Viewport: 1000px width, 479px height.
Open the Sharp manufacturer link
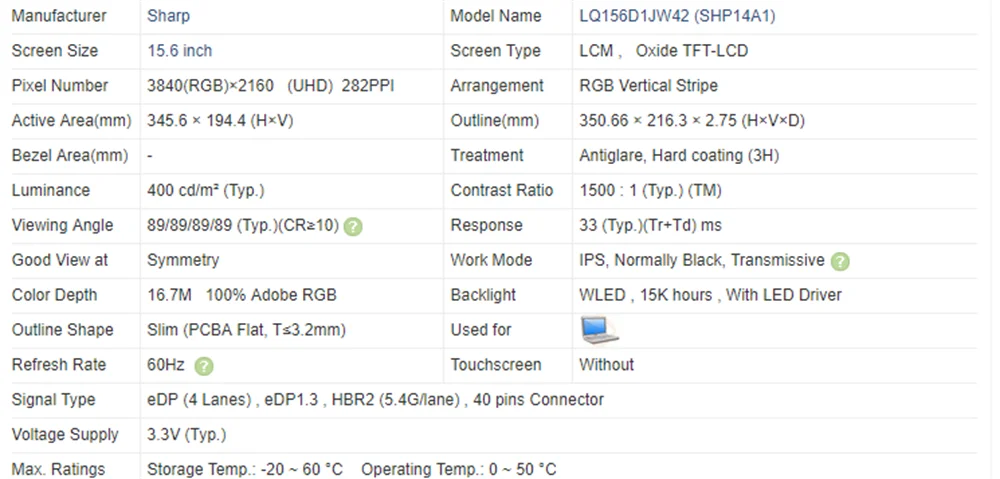[168, 16]
